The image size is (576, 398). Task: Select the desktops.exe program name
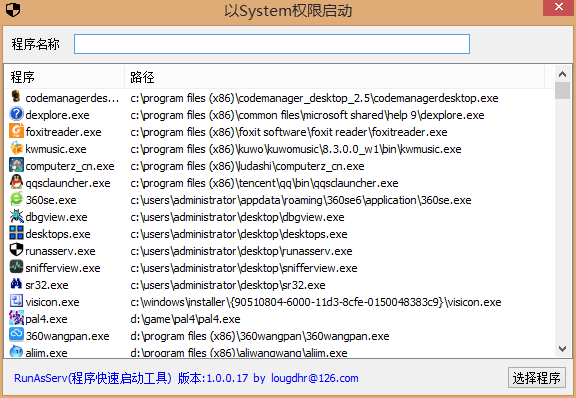tap(58, 234)
